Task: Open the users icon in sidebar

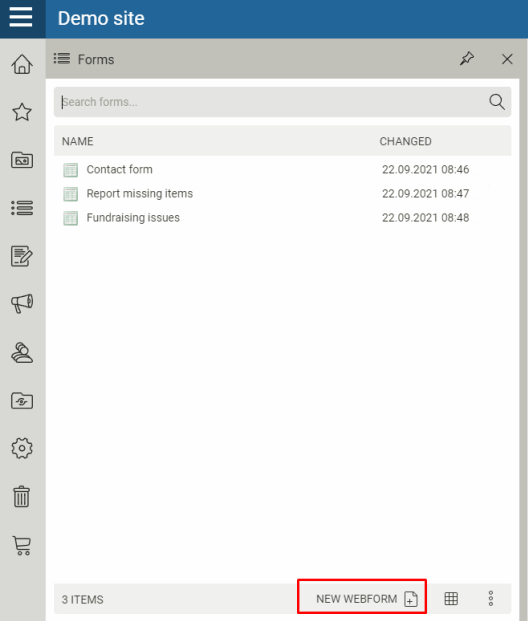Action: [x=22, y=352]
